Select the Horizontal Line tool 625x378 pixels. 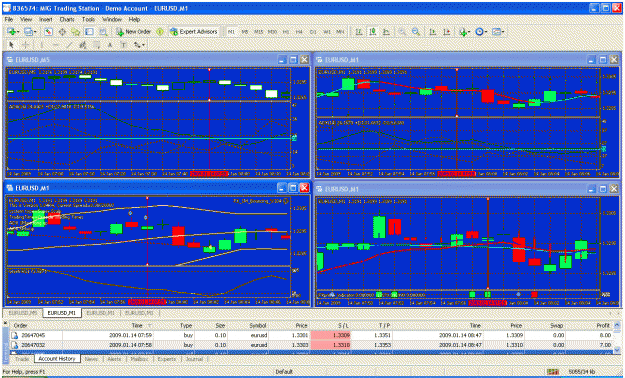[x=55, y=45]
